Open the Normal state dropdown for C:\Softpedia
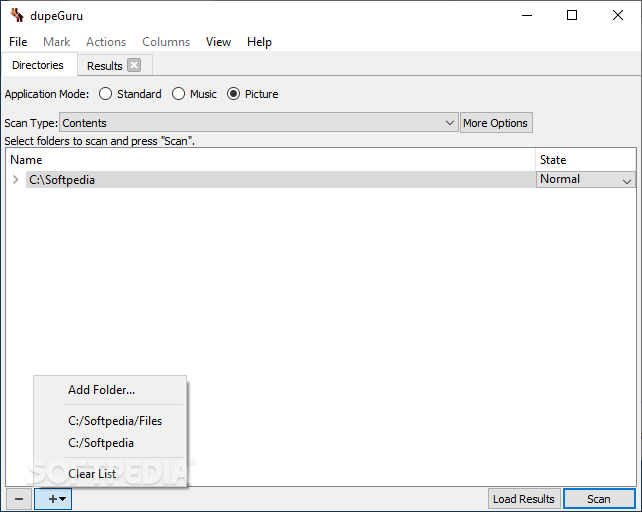The width and height of the screenshot is (642, 512). pyautogui.click(x=585, y=180)
